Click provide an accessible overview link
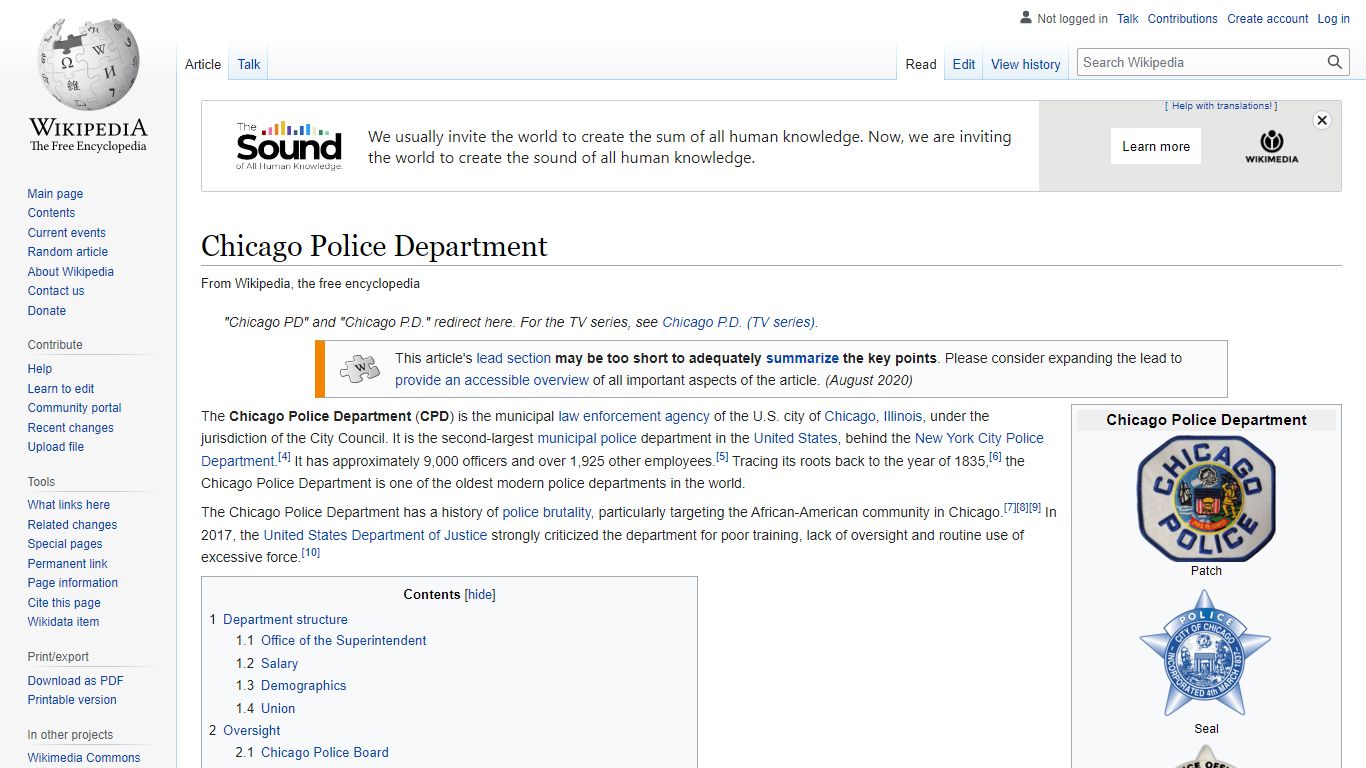 pos(492,380)
